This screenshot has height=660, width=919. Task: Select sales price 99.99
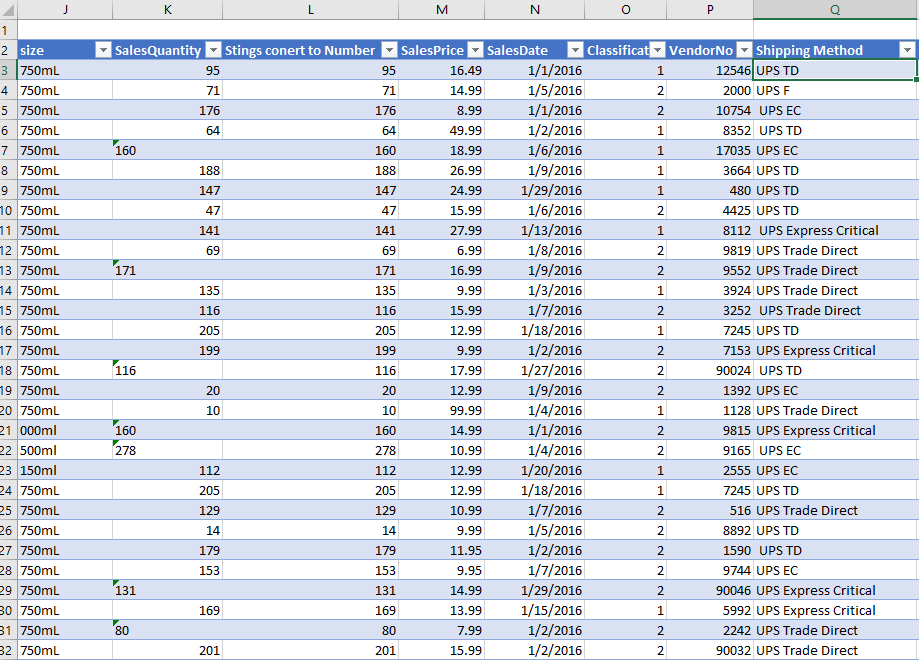pos(442,410)
